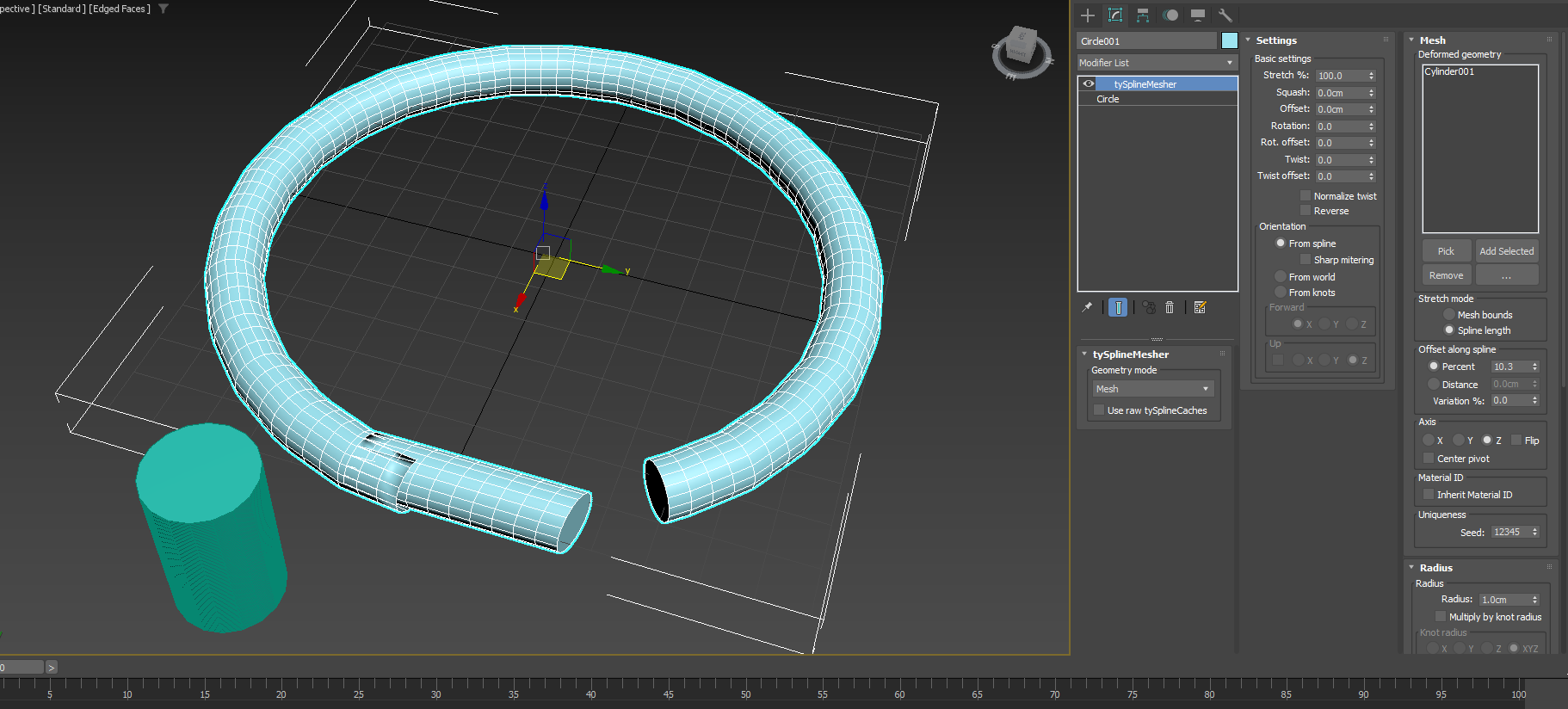Enable the Center pivot checkbox
1568x709 pixels.
[x=1429, y=459]
